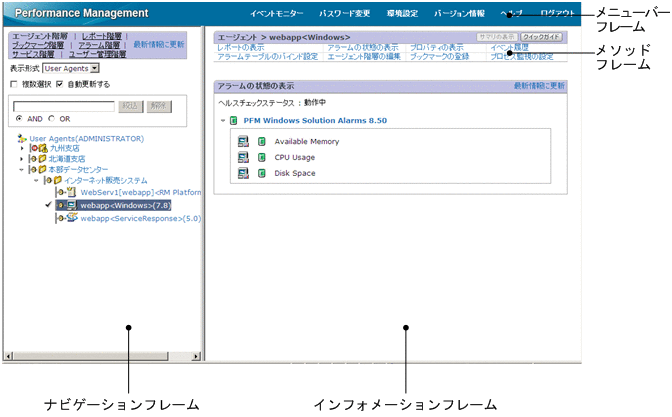The height and width of the screenshot is (417, 672).
Task: Click the サマリの表示 button
Action: coord(497,37)
